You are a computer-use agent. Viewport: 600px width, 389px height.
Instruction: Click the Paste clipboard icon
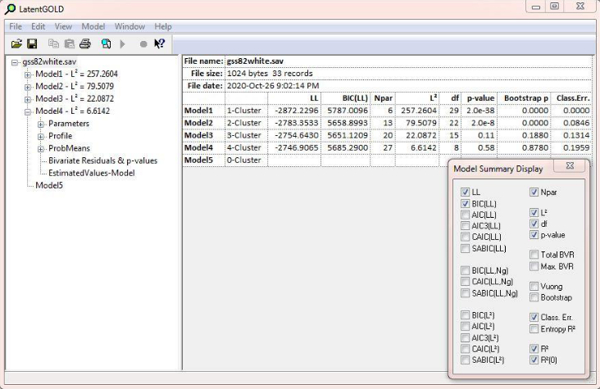tap(69, 44)
